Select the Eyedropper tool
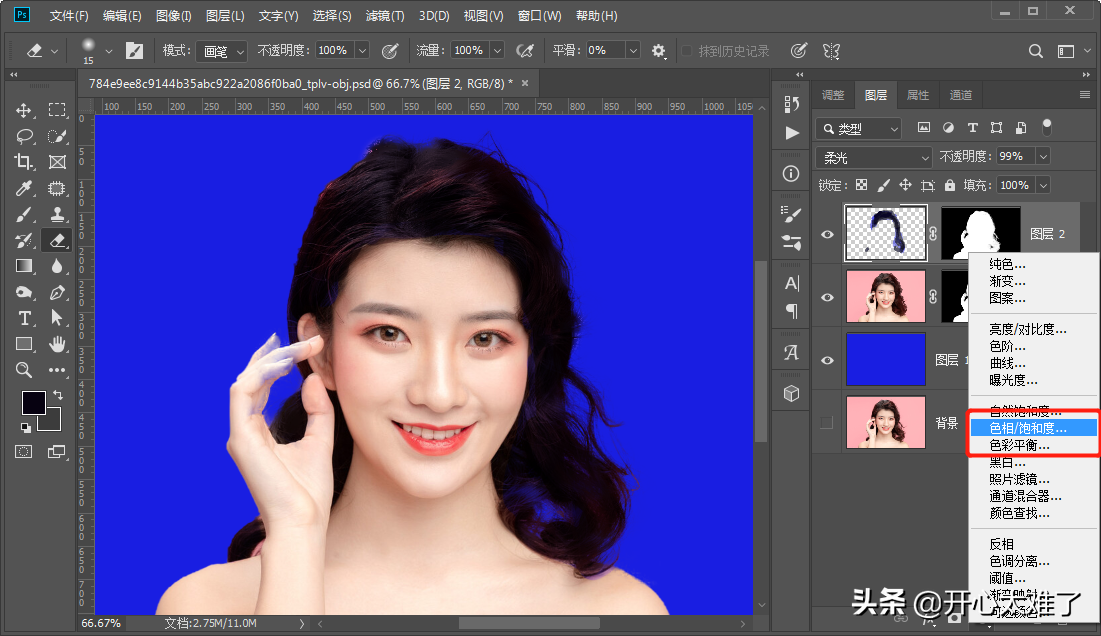 pos(24,188)
